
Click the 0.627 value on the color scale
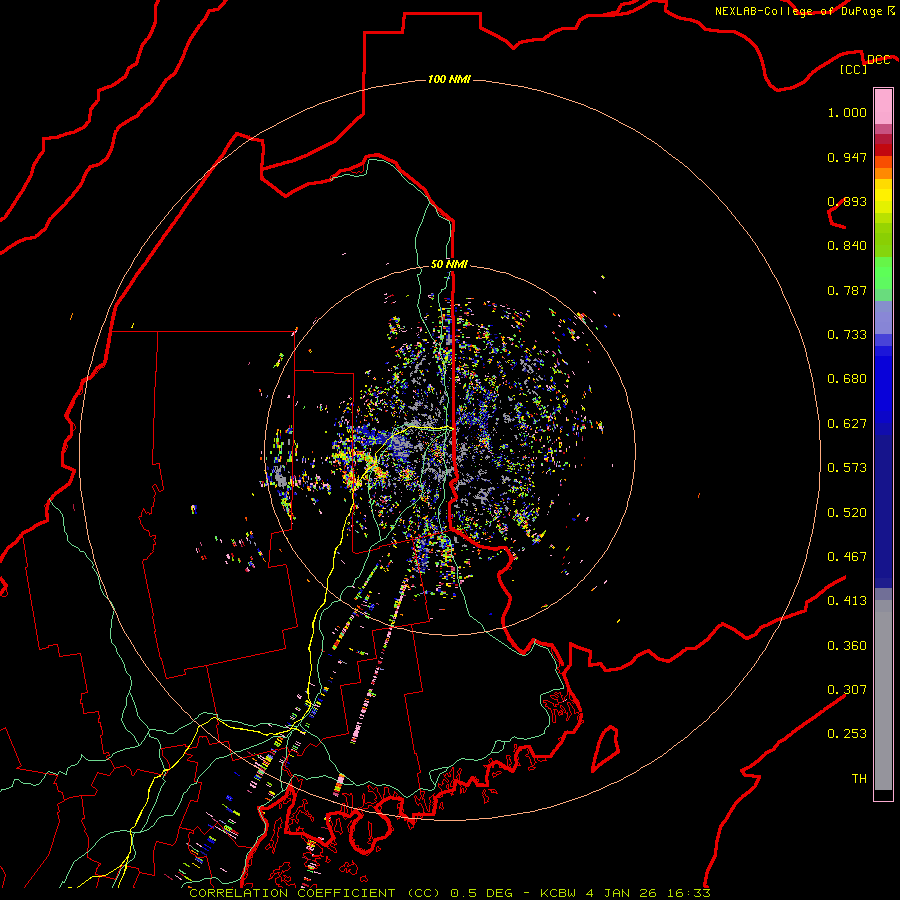pyautogui.click(x=847, y=424)
